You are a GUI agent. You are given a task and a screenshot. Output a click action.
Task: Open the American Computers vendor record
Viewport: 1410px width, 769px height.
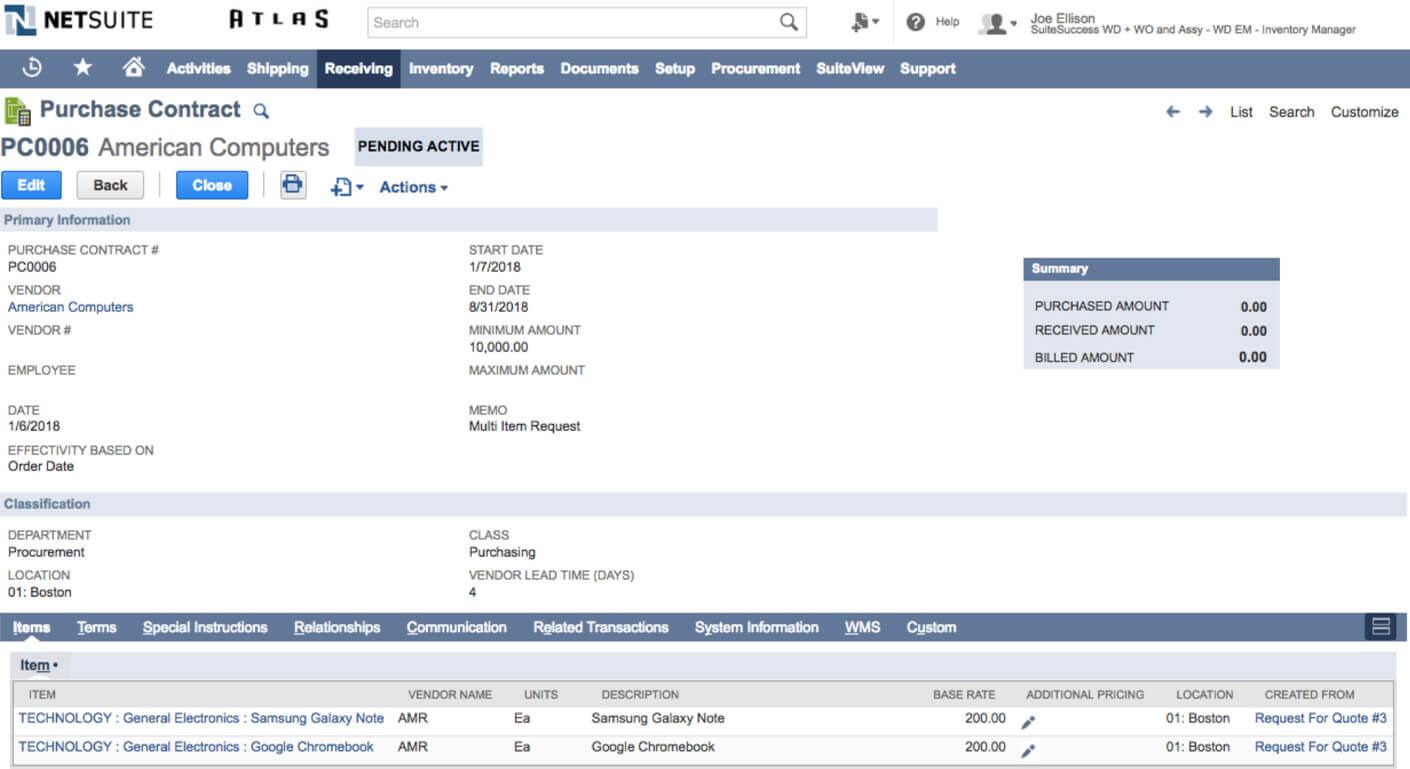coord(69,307)
